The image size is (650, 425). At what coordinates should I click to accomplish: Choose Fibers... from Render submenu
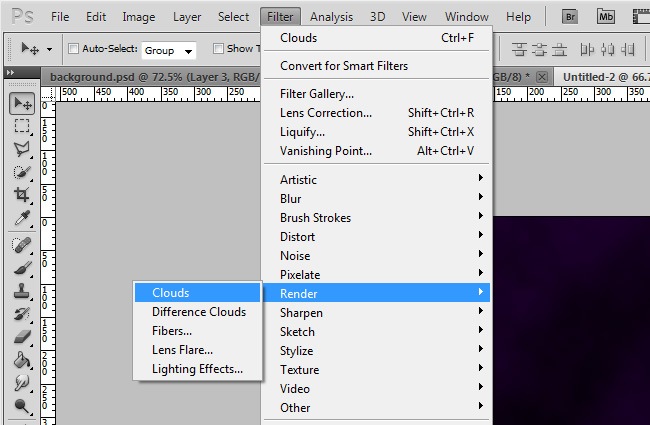[197, 330]
